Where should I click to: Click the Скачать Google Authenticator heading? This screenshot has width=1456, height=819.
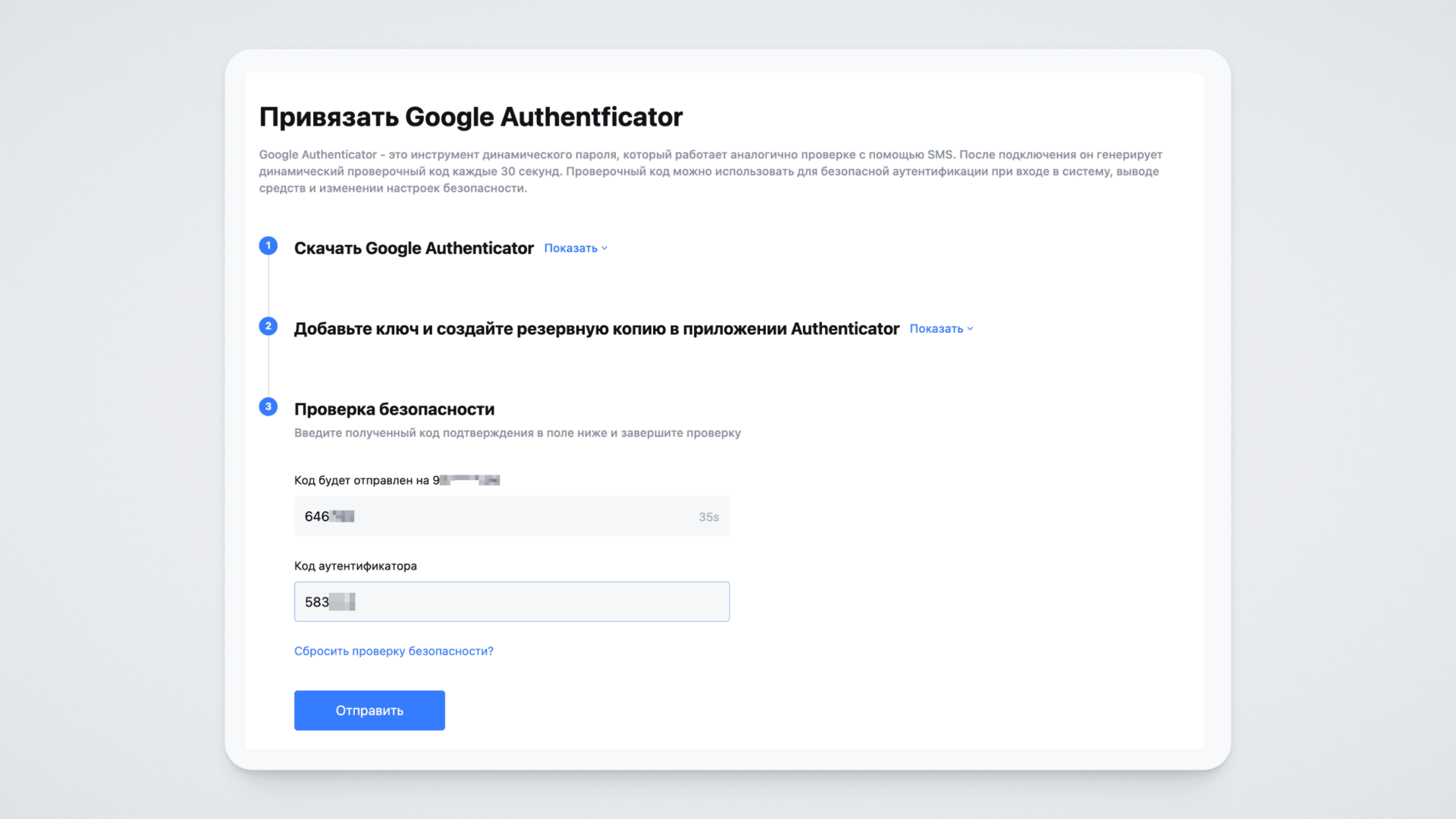(413, 249)
